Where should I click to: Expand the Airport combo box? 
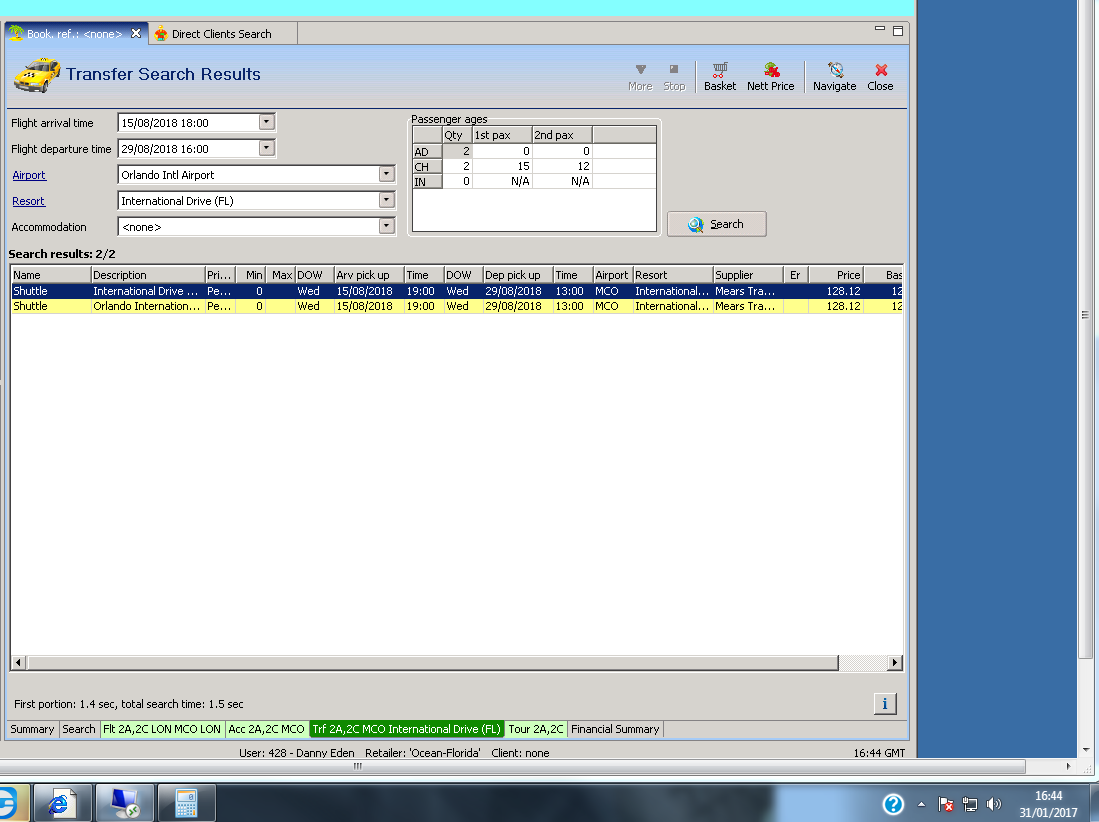pos(387,174)
